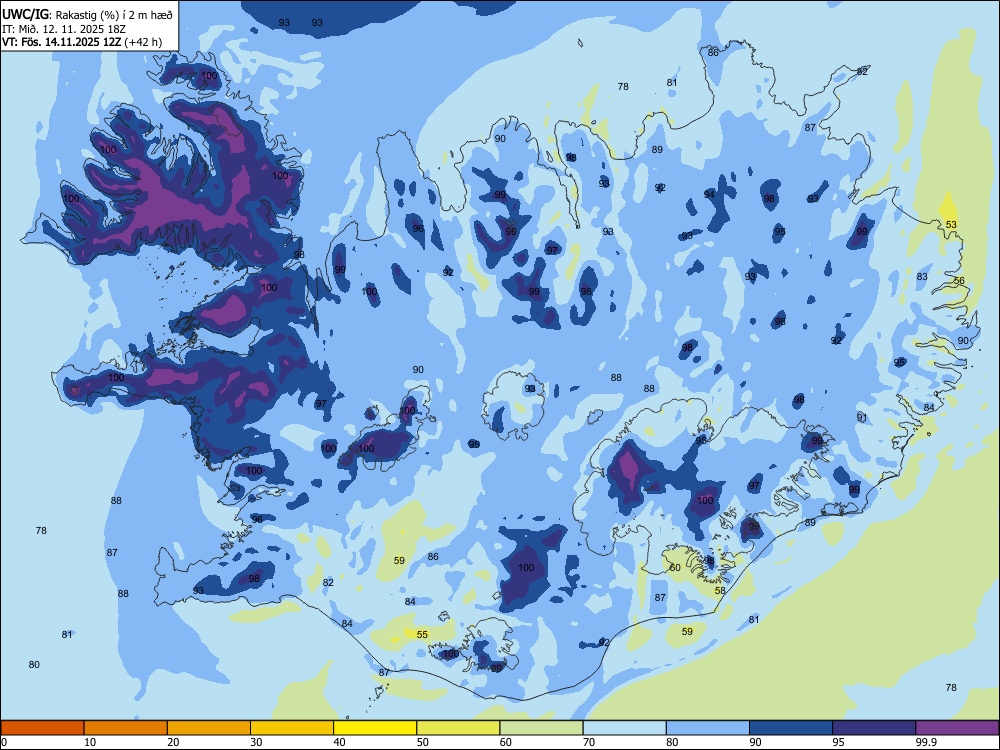Select the humidity value 83 in the east

922,276
